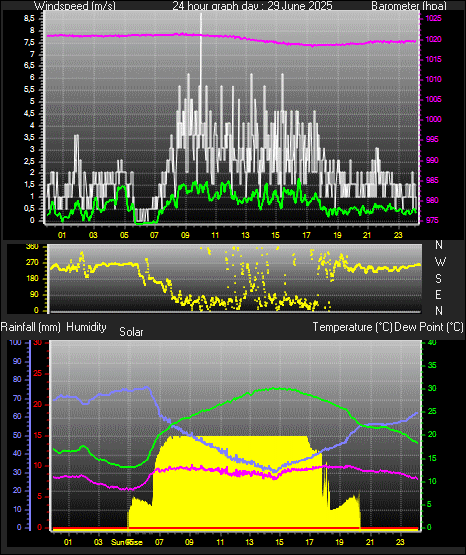Click the green 40 temperature axis value

(432, 342)
